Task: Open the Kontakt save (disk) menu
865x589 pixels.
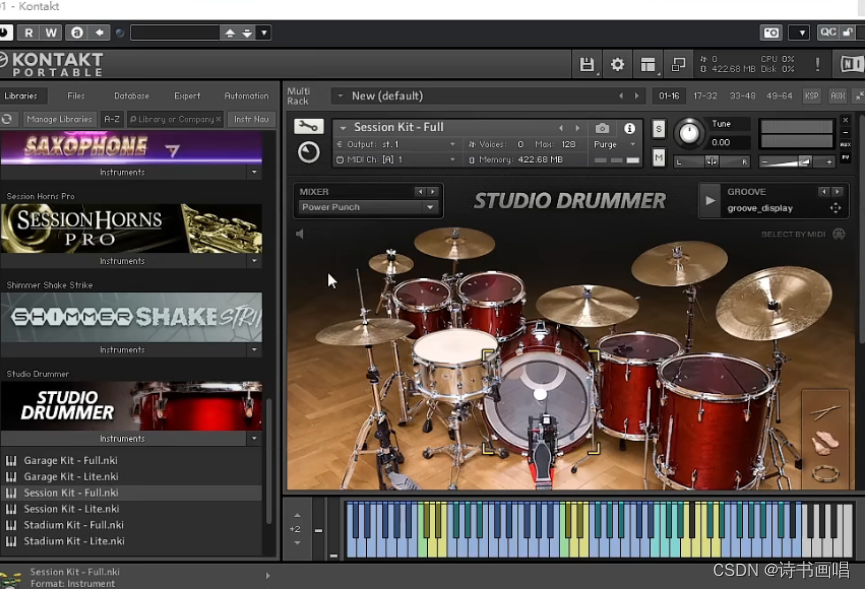Action: click(x=587, y=65)
